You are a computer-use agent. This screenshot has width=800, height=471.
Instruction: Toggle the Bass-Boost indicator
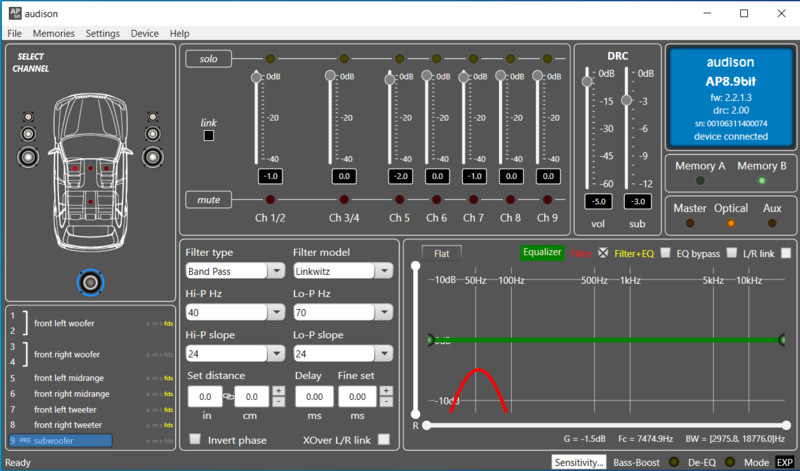pos(674,462)
